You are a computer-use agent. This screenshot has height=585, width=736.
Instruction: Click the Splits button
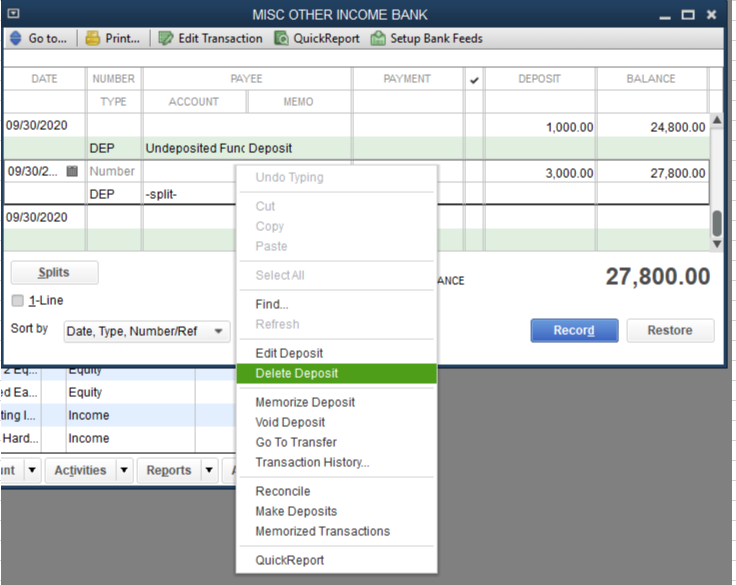tap(54, 273)
